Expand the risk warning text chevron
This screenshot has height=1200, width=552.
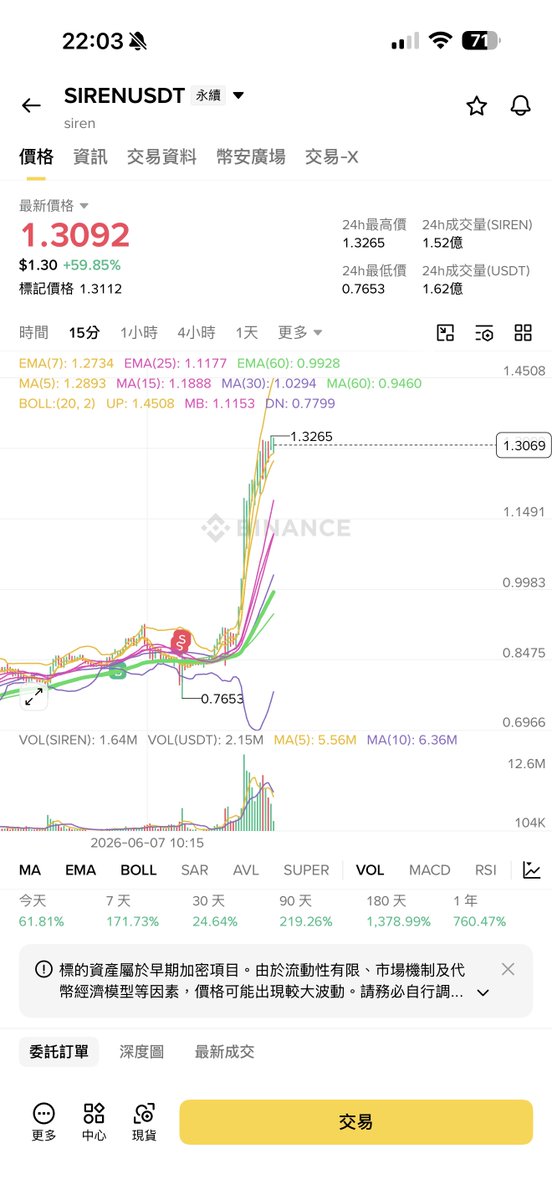point(483,993)
